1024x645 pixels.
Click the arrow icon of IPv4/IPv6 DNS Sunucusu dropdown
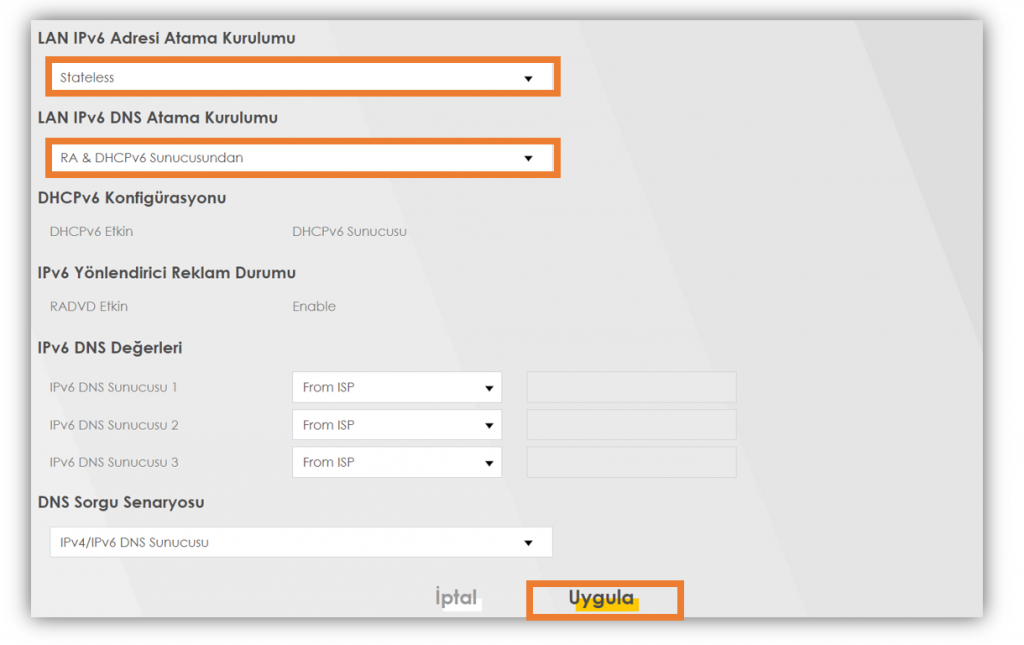528,543
